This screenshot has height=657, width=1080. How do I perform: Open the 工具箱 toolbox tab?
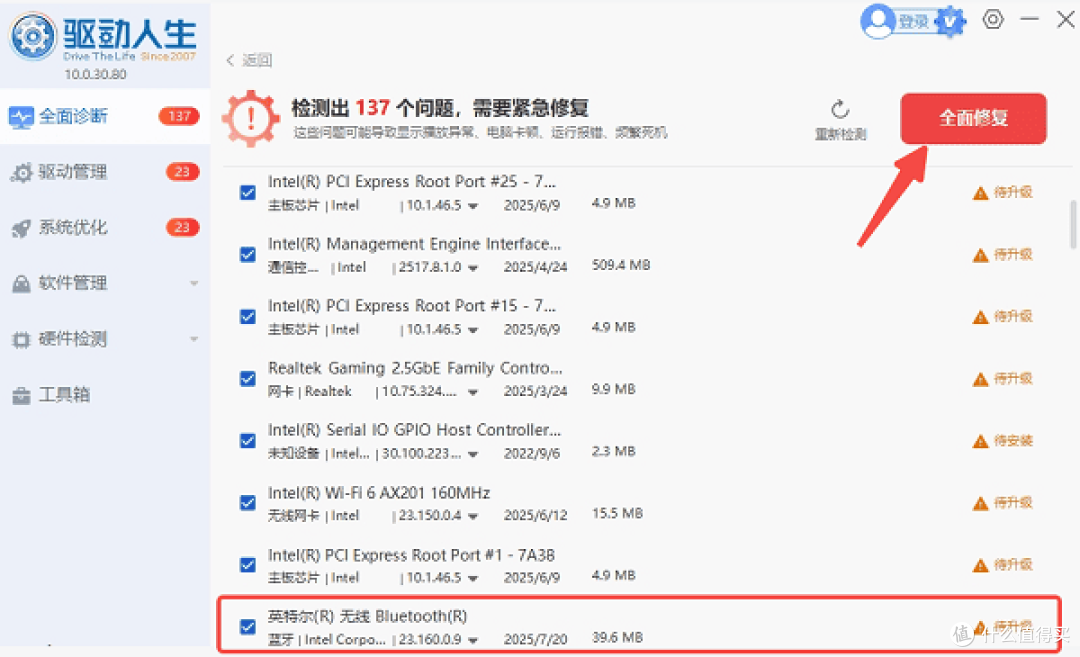[x=105, y=395]
